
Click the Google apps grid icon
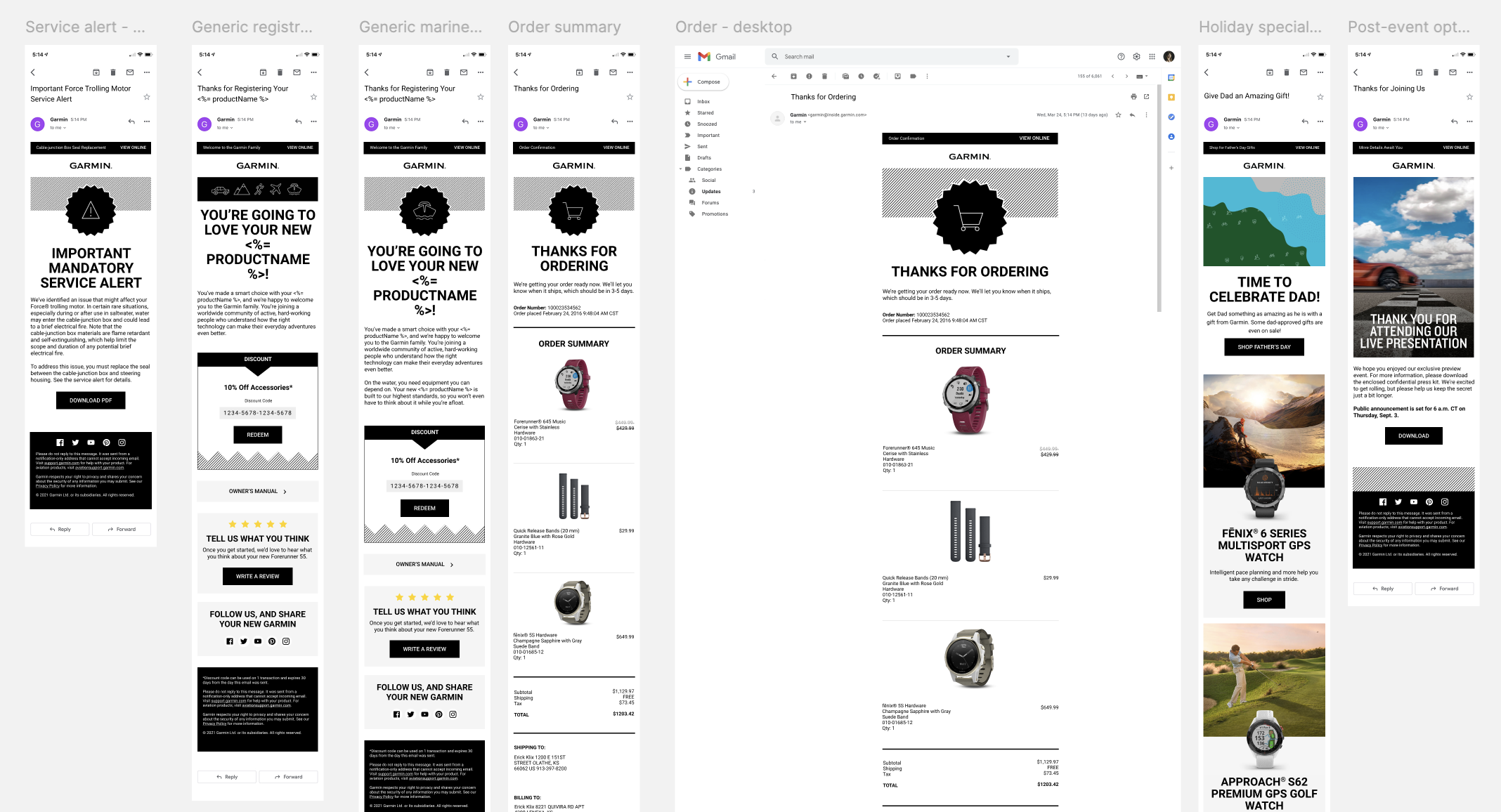(1152, 57)
